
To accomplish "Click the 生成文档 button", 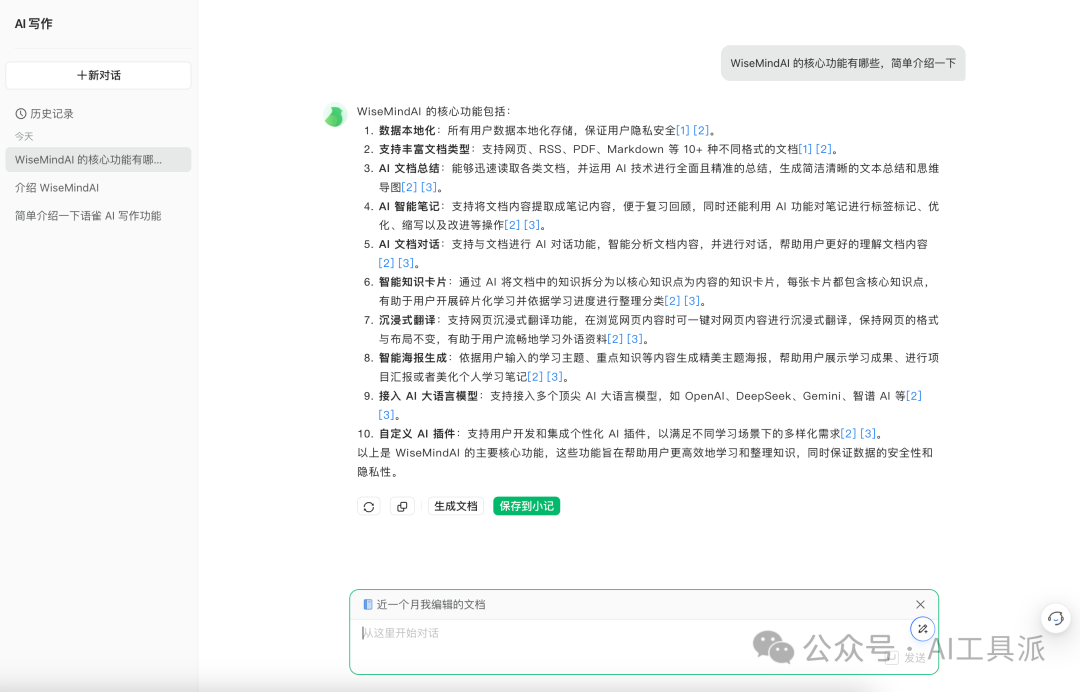I will coord(456,506).
